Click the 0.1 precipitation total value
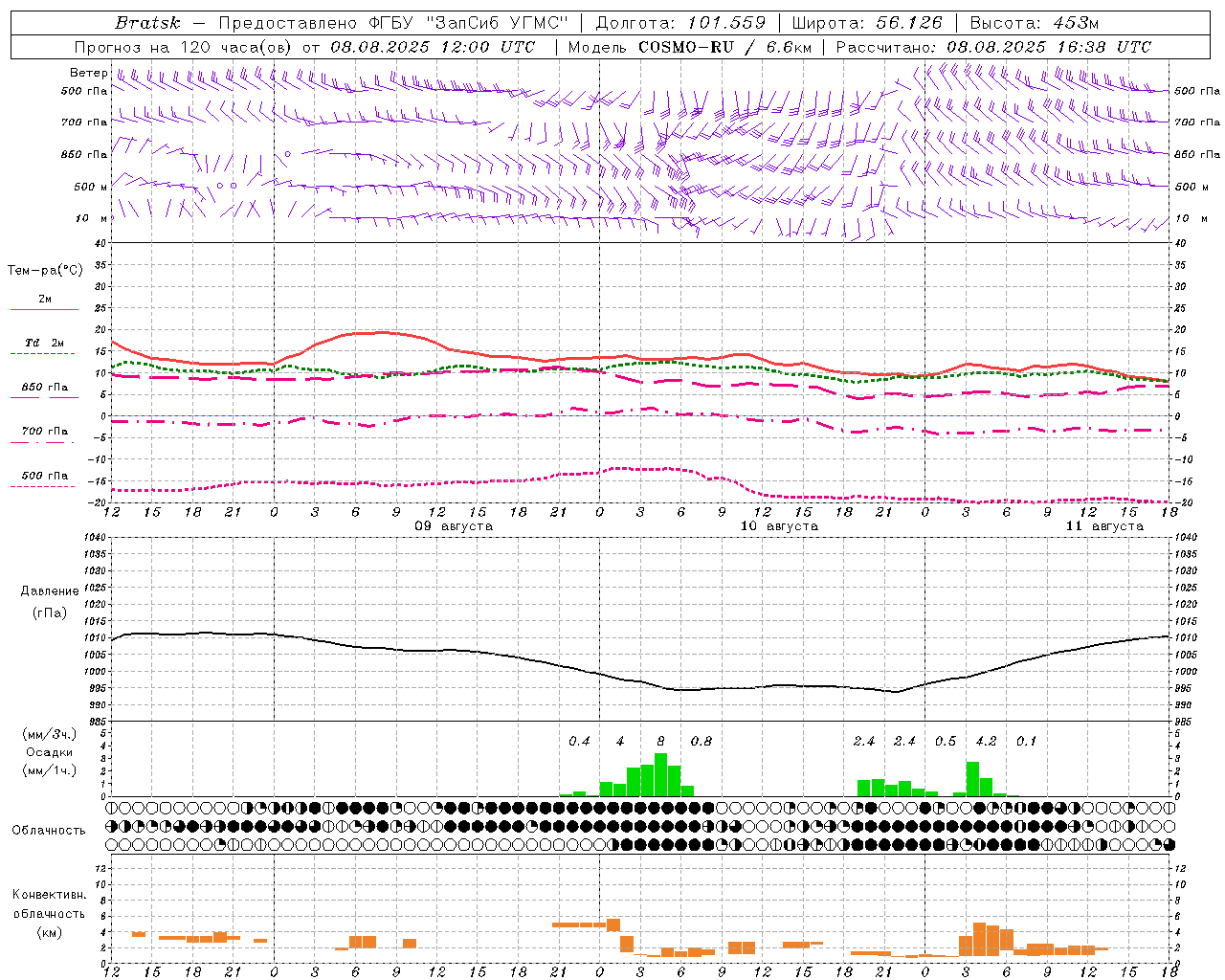 click(x=1026, y=742)
